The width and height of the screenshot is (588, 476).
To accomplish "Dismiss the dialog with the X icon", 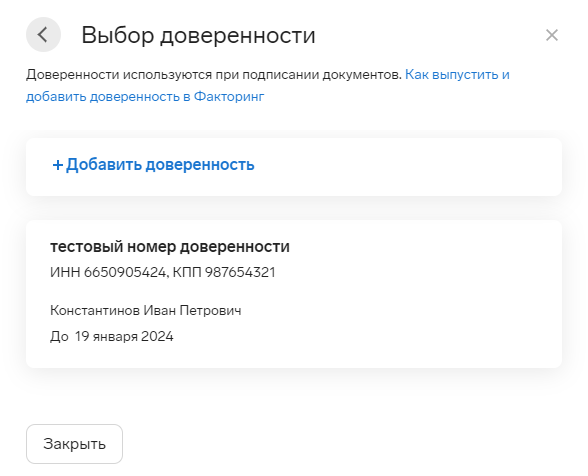I will (x=552, y=35).
